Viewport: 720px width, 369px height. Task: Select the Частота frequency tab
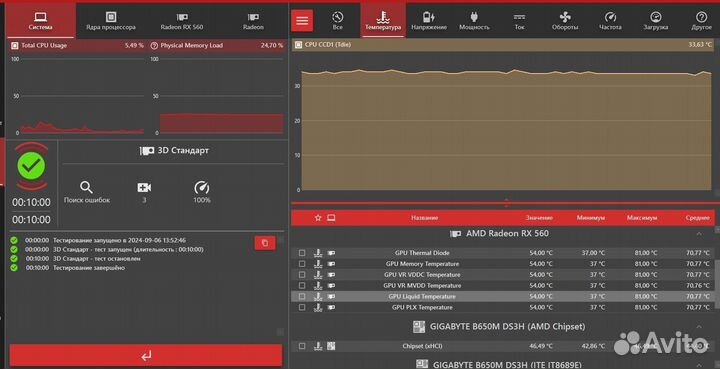(x=610, y=21)
